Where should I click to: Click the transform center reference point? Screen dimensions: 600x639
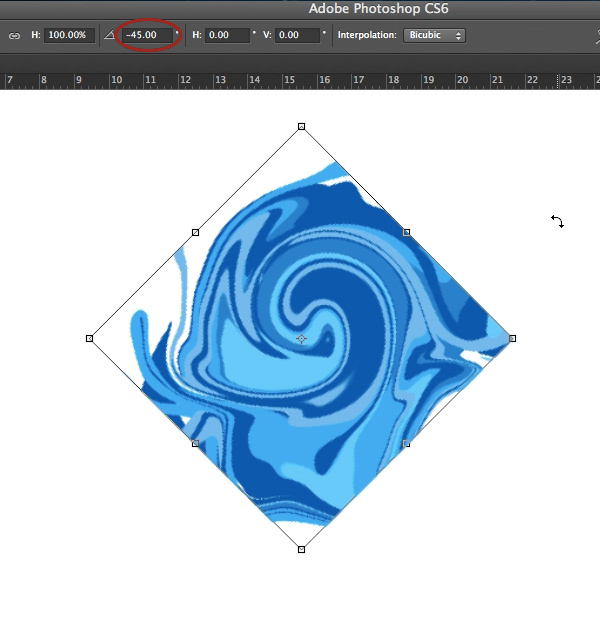tap(301, 339)
